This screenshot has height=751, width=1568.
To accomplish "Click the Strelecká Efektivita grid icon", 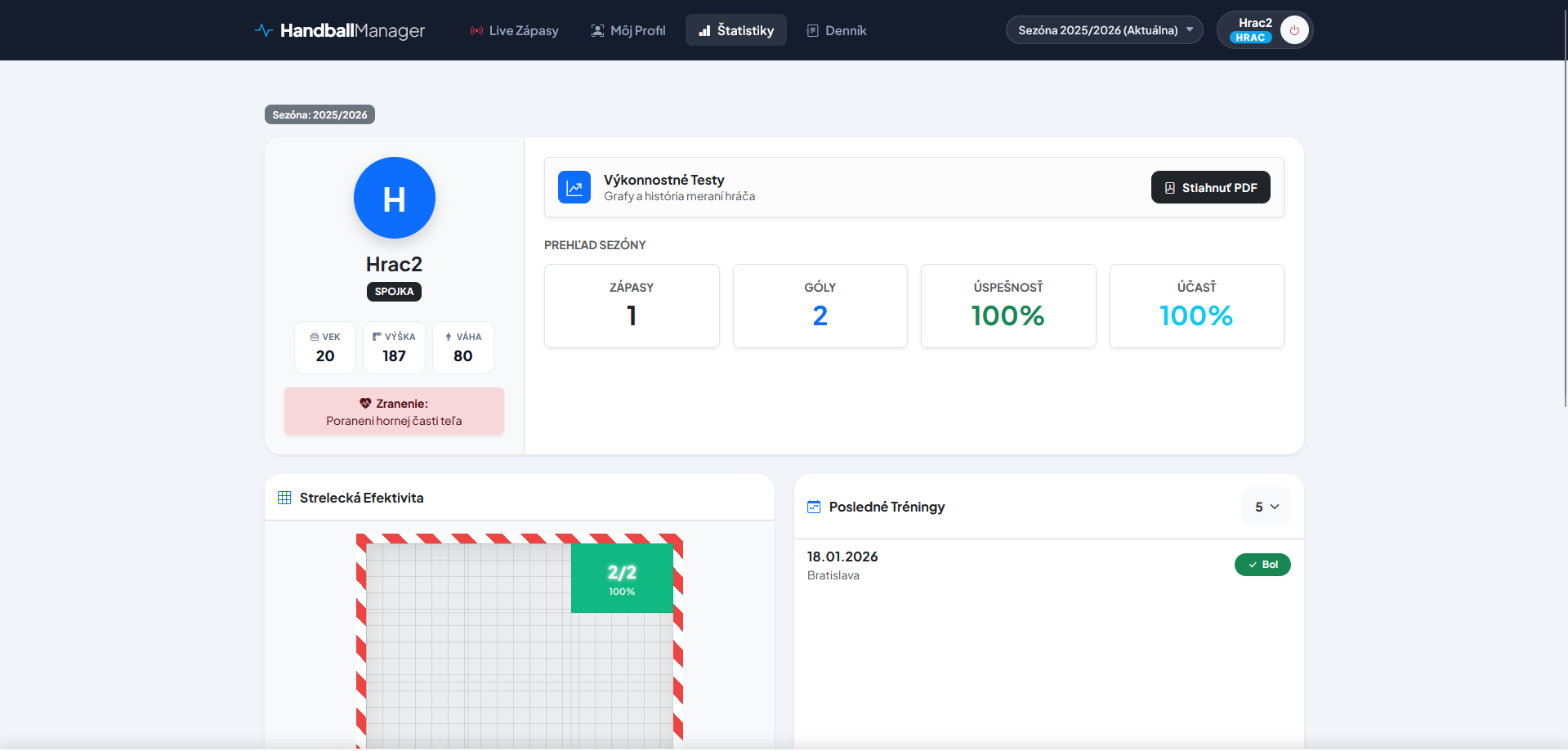I will coord(284,498).
